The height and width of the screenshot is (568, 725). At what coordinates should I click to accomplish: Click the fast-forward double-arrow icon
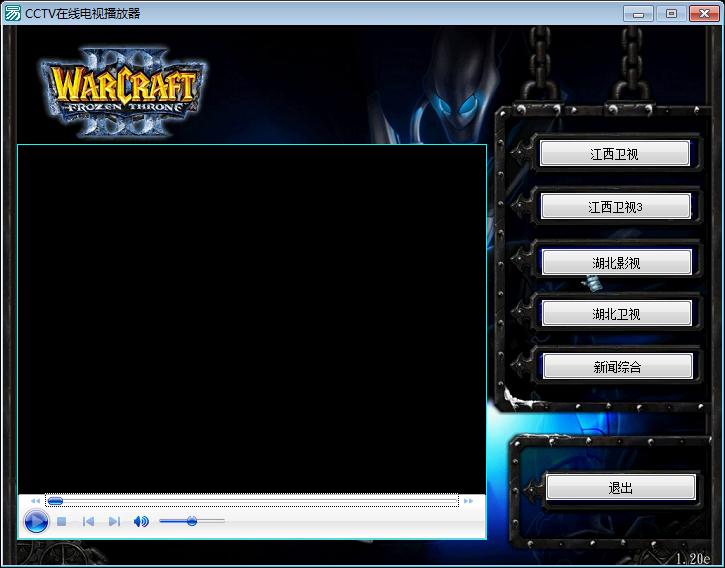click(x=468, y=501)
